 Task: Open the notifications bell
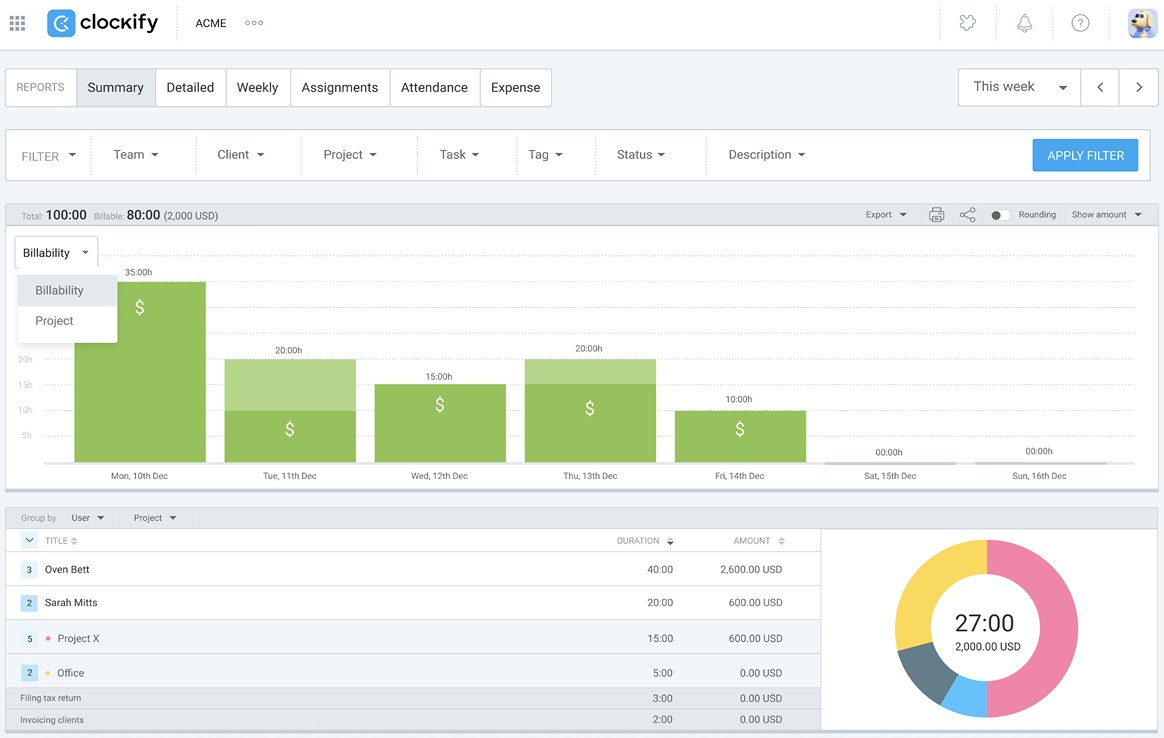coord(1024,23)
